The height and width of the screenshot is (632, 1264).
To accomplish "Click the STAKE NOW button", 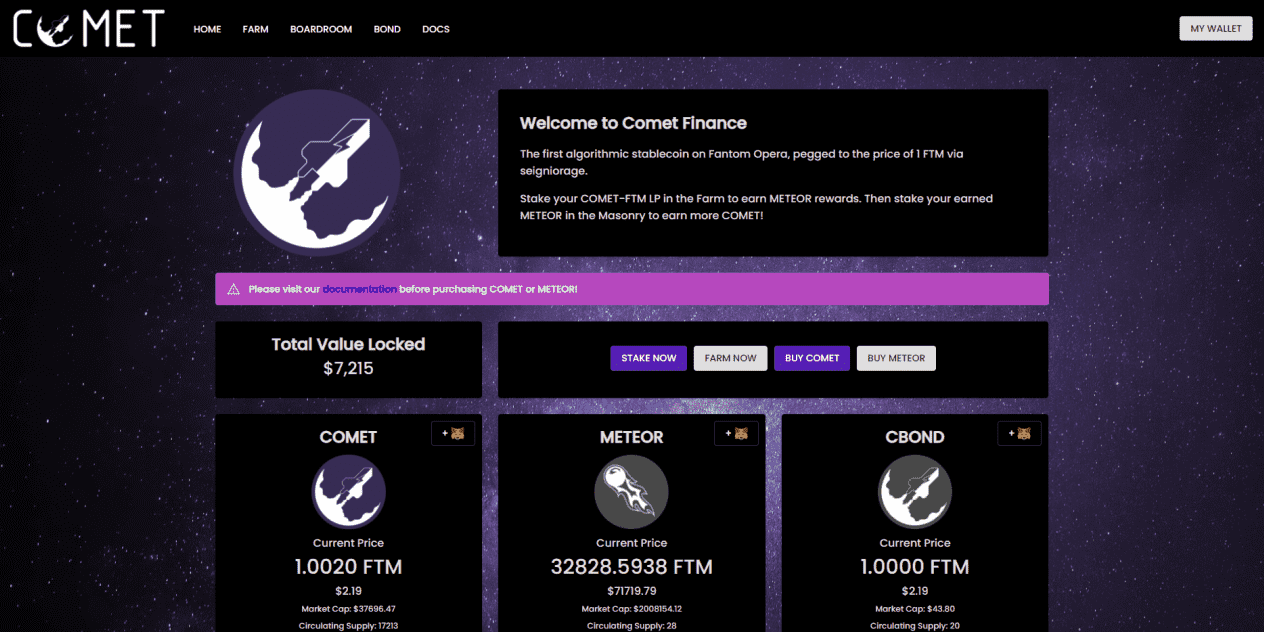I will 649,358.
